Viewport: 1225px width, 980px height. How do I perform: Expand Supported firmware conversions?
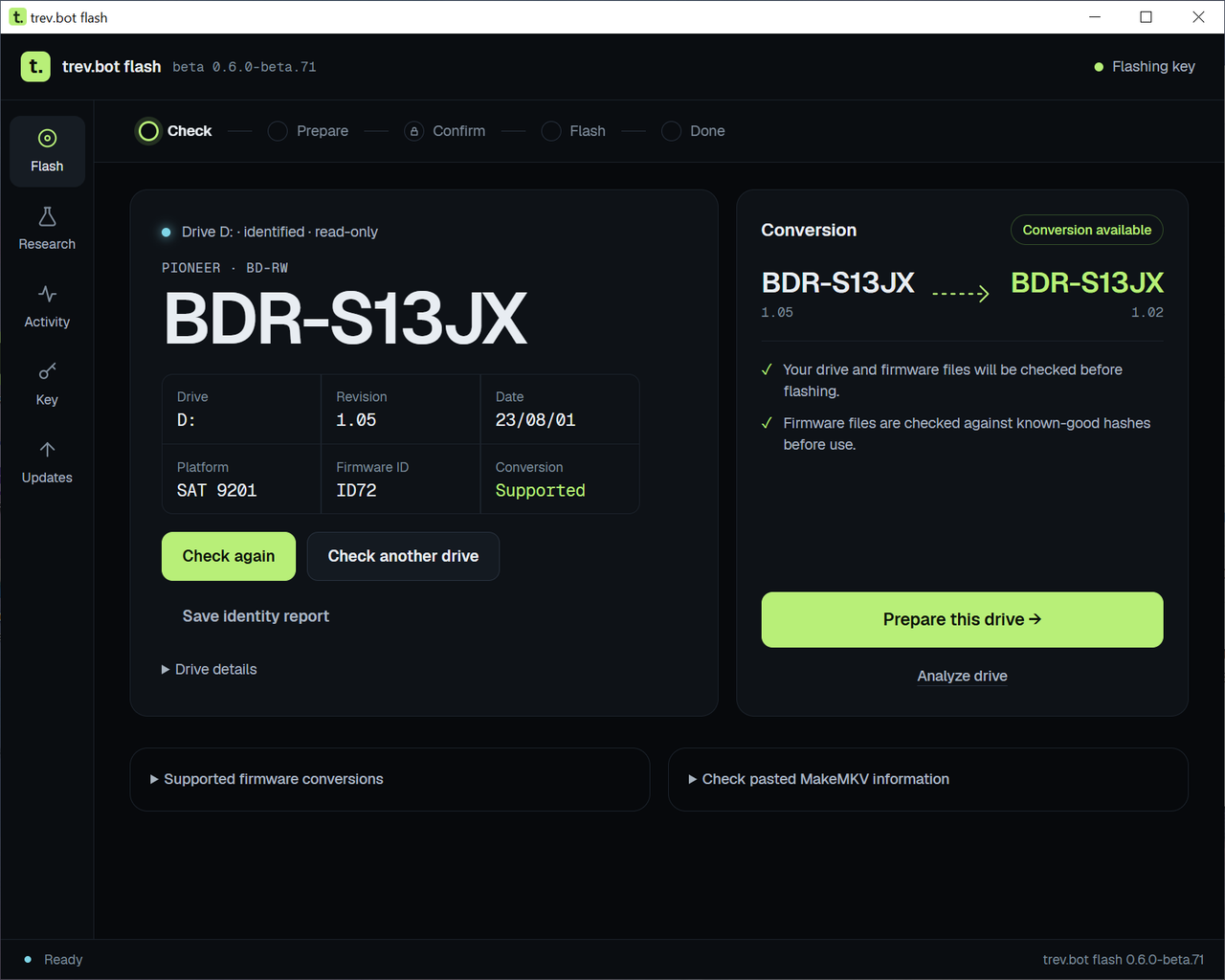pyautogui.click(x=267, y=779)
